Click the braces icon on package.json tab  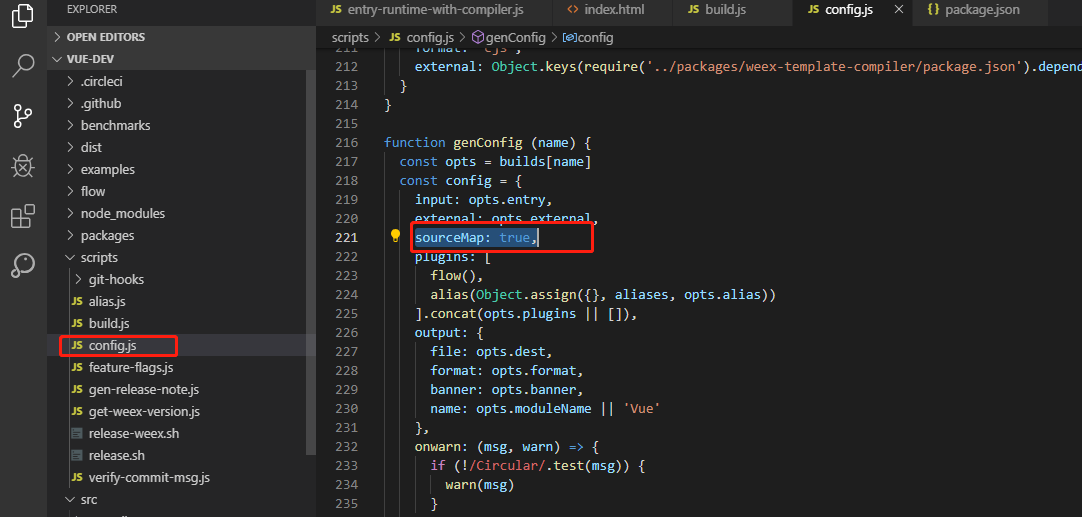pos(934,10)
